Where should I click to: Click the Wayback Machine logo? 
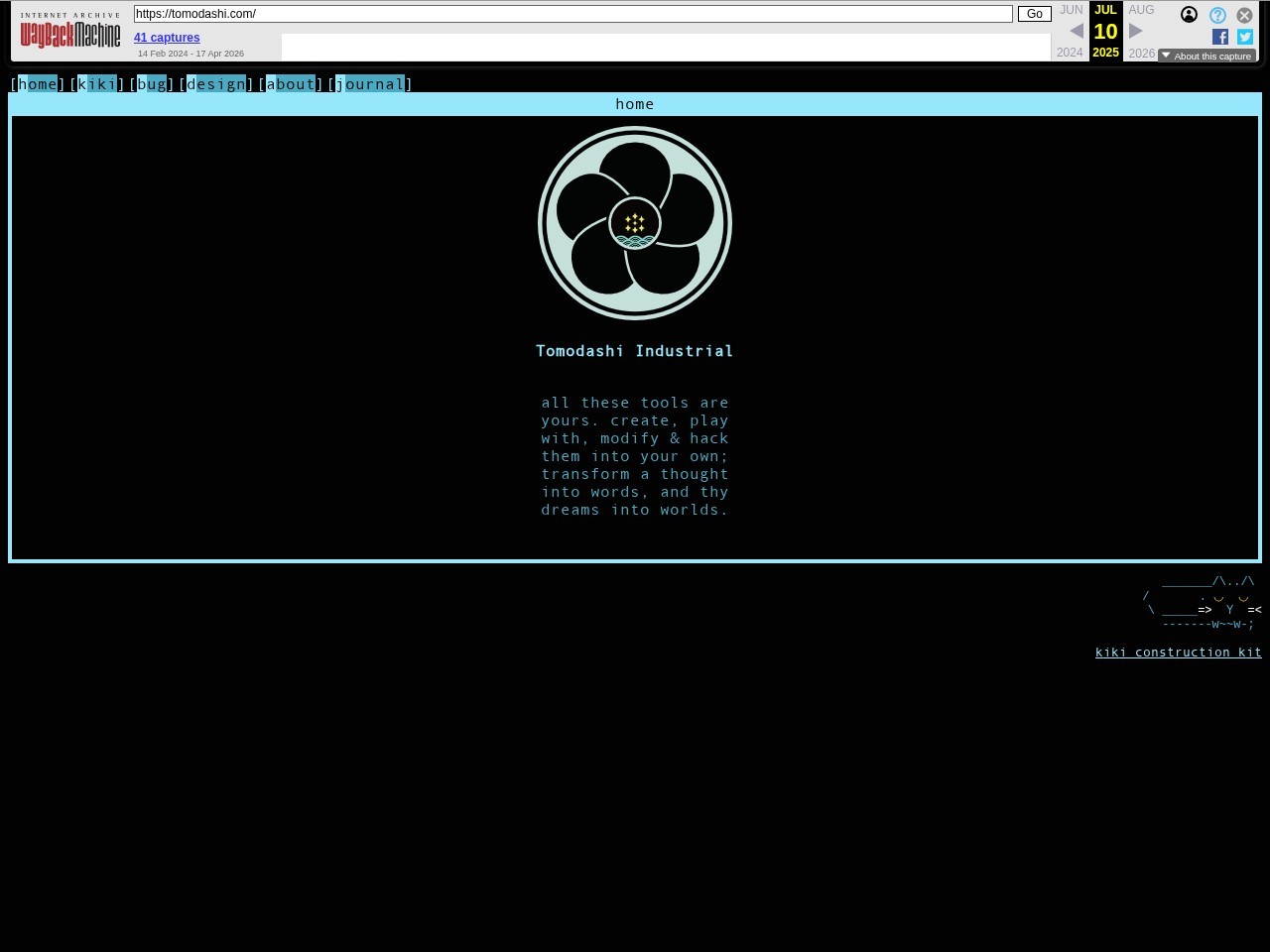point(70,31)
